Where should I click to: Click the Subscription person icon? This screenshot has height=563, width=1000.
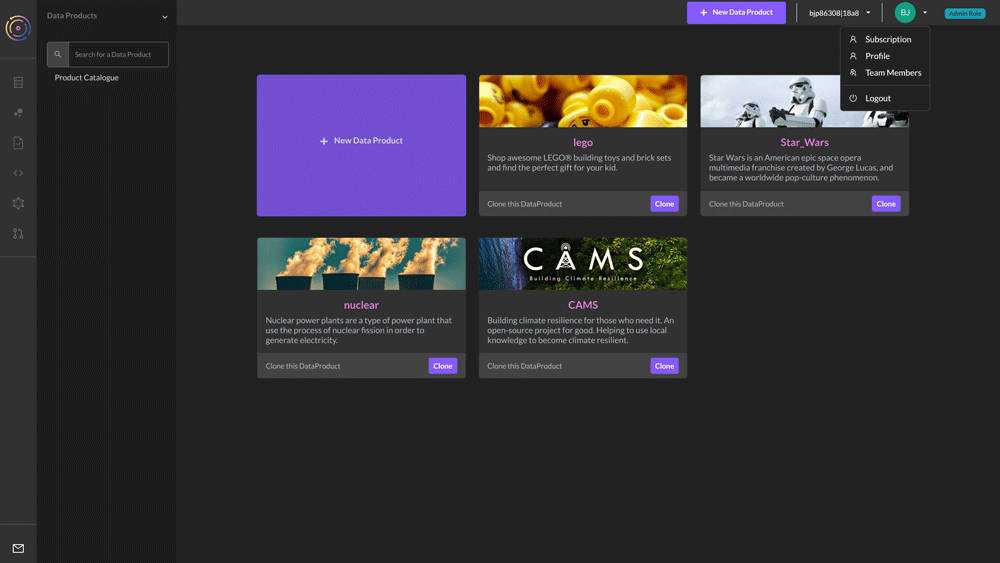click(x=853, y=39)
